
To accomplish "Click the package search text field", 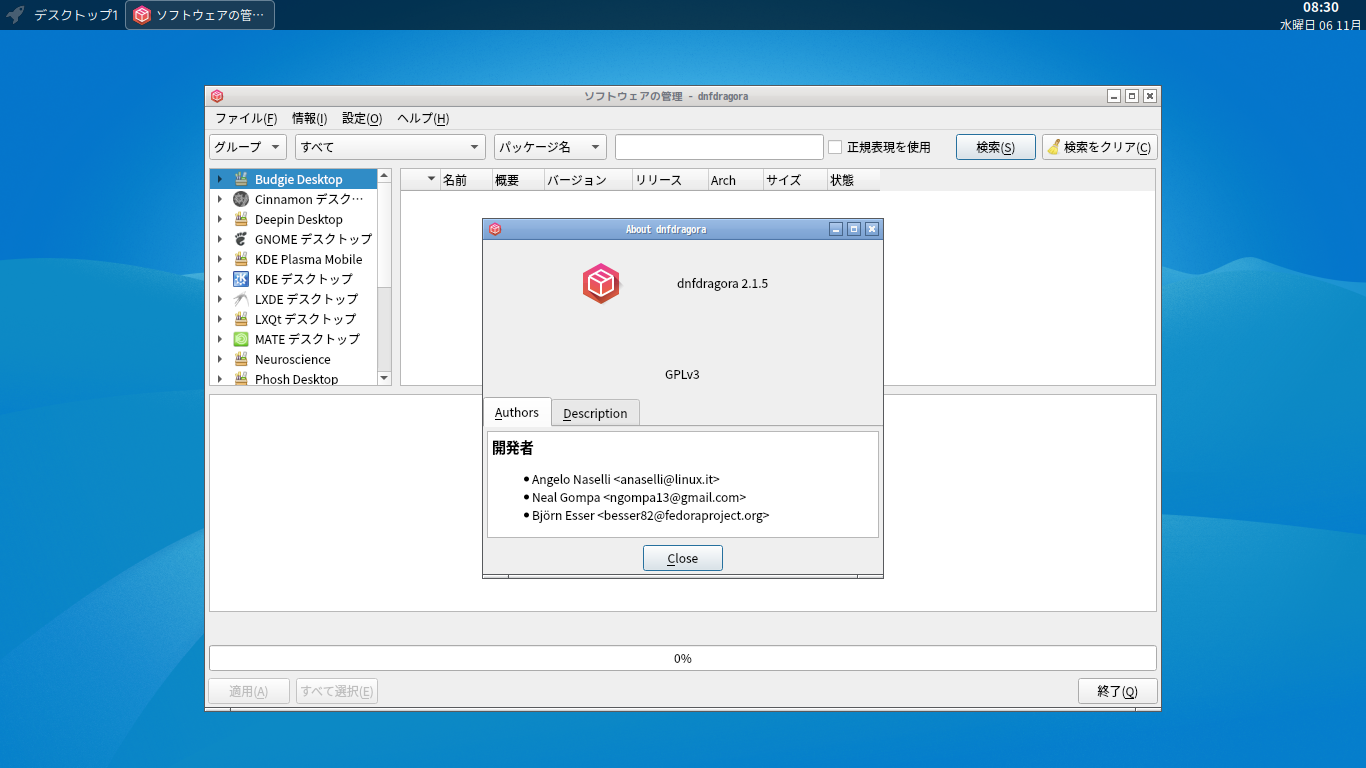I will (x=719, y=147).
